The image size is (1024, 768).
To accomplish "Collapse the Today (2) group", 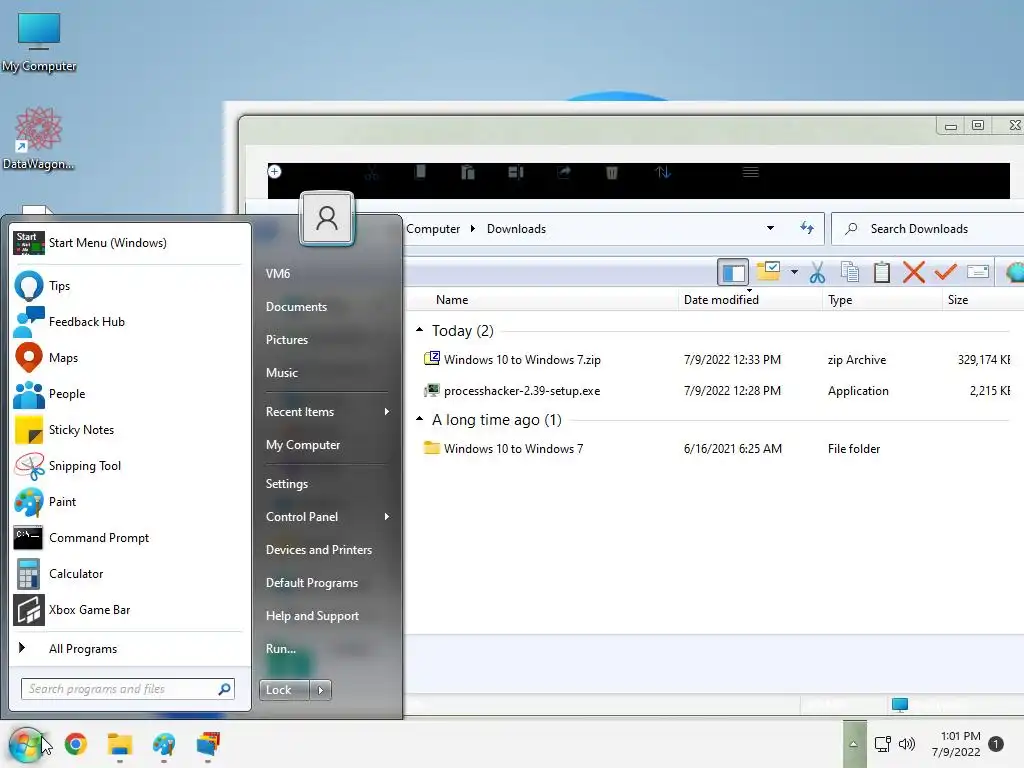I will pos(419,330).
